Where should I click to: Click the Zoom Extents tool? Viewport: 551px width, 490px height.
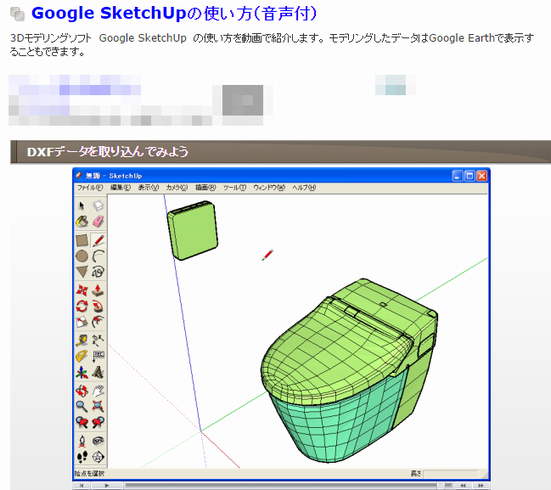(98, 406)
